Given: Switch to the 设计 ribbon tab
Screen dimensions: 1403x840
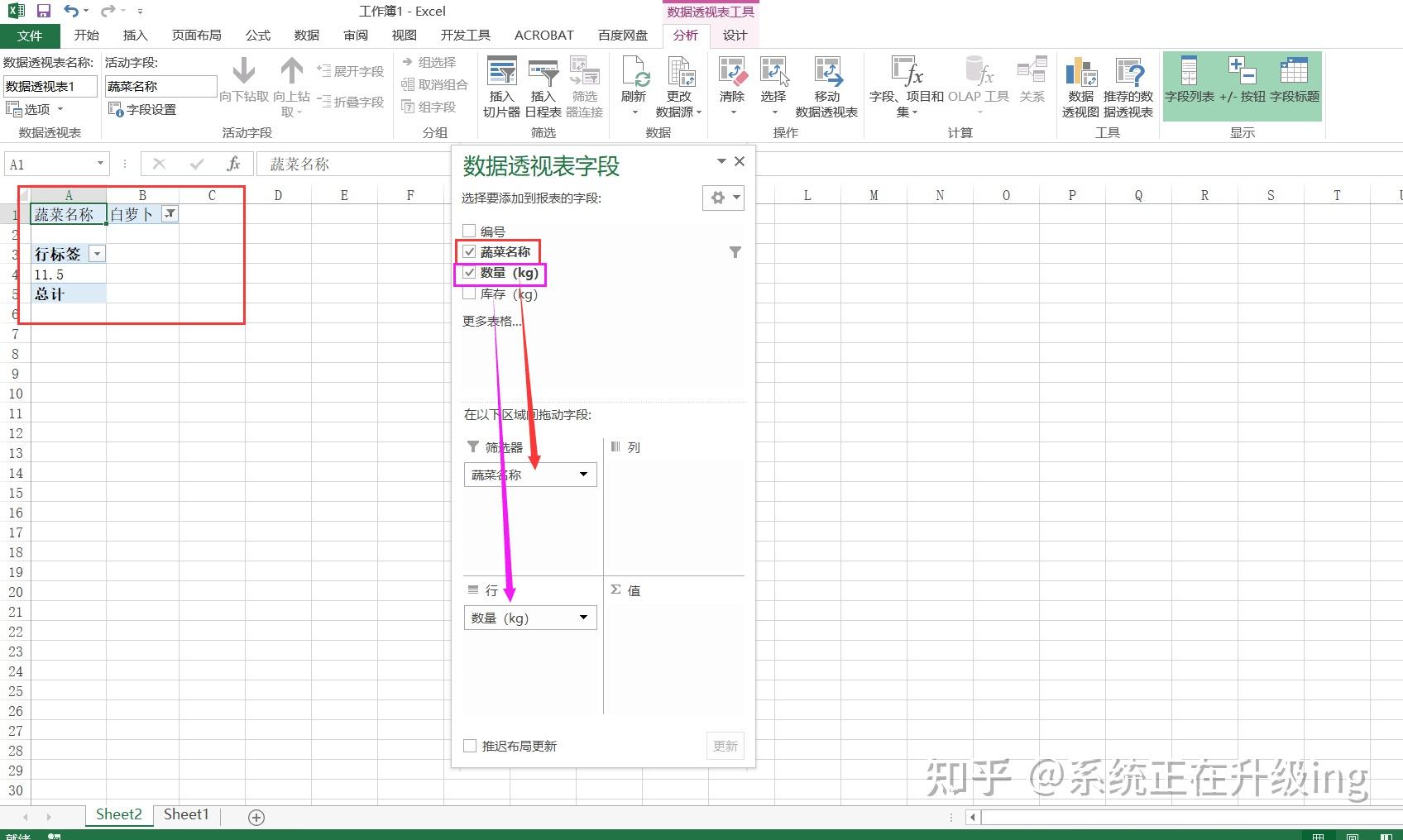Looking at the screenshot, I should 734,35.
